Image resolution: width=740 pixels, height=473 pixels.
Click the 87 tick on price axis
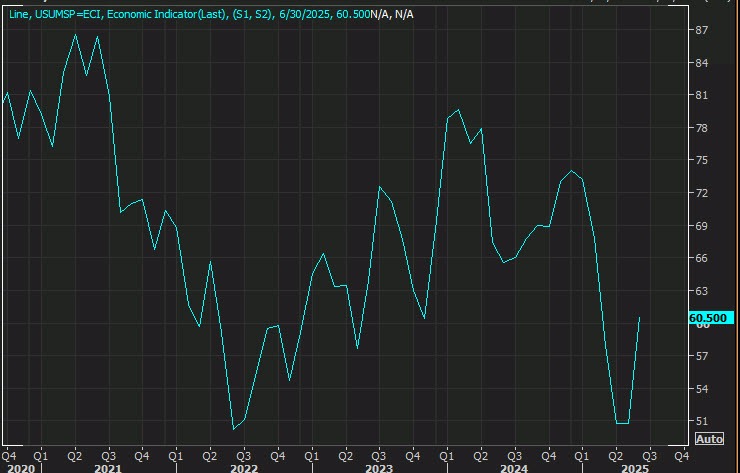click(701, 30)
